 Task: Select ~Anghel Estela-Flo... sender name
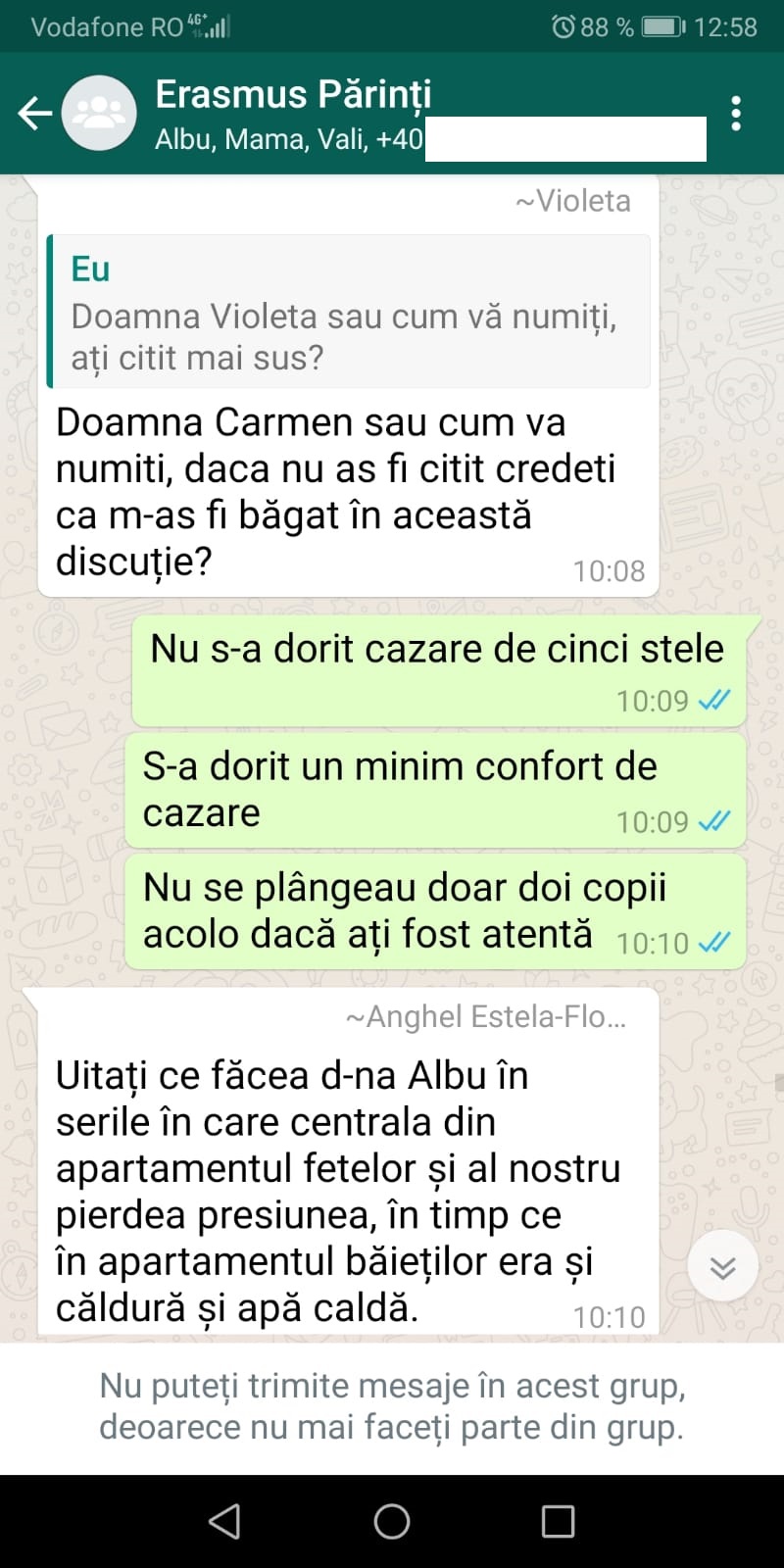[486, 1017]
